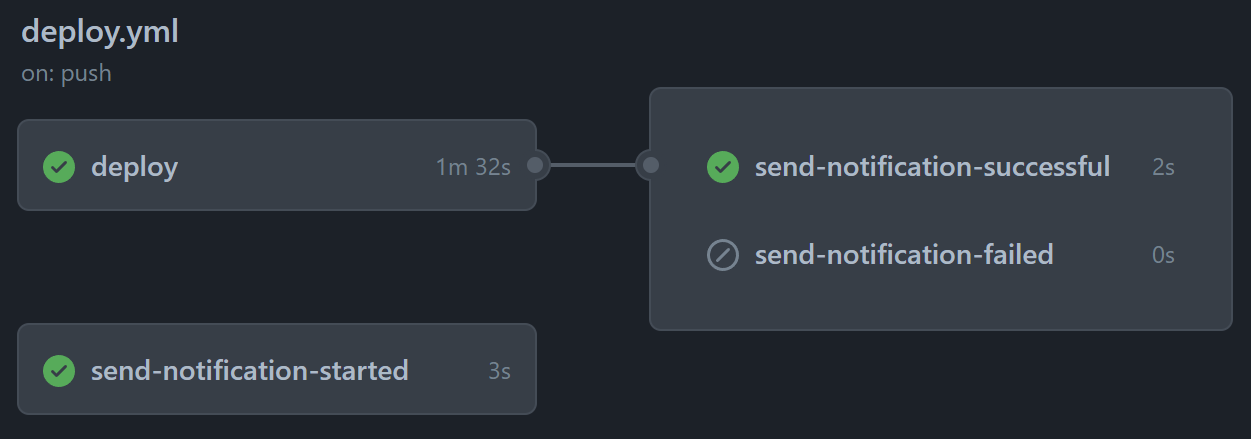Click the "on: push" trigger text

pos(66,74)
